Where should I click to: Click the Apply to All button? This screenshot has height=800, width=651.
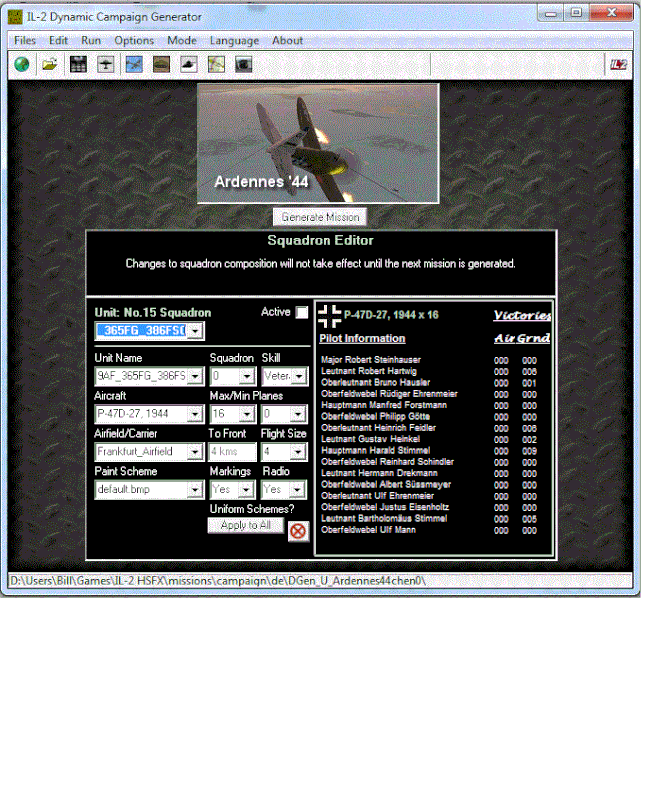coord(245,526)
